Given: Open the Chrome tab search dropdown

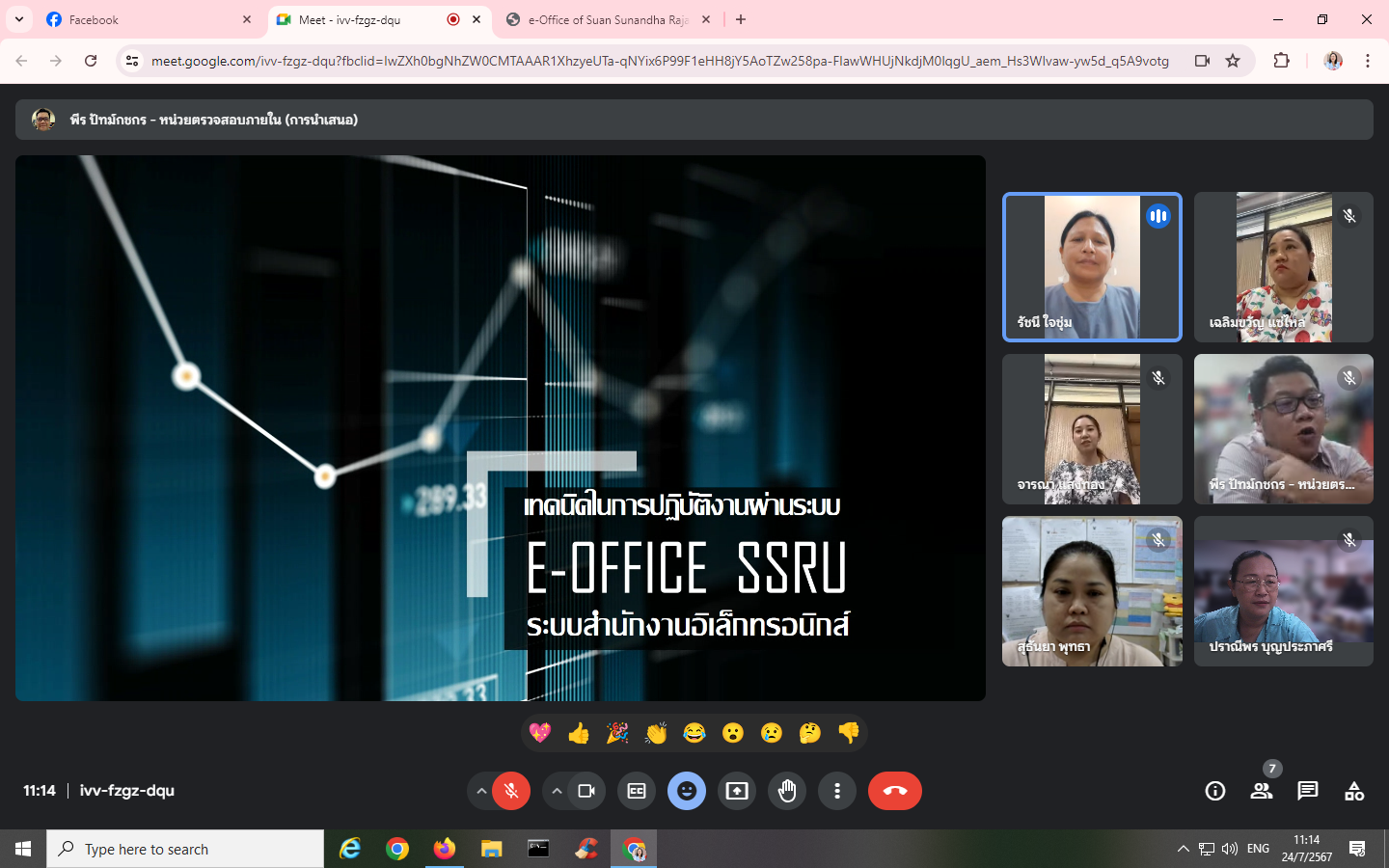Looking at the screenshot, I should coord(19,19).
